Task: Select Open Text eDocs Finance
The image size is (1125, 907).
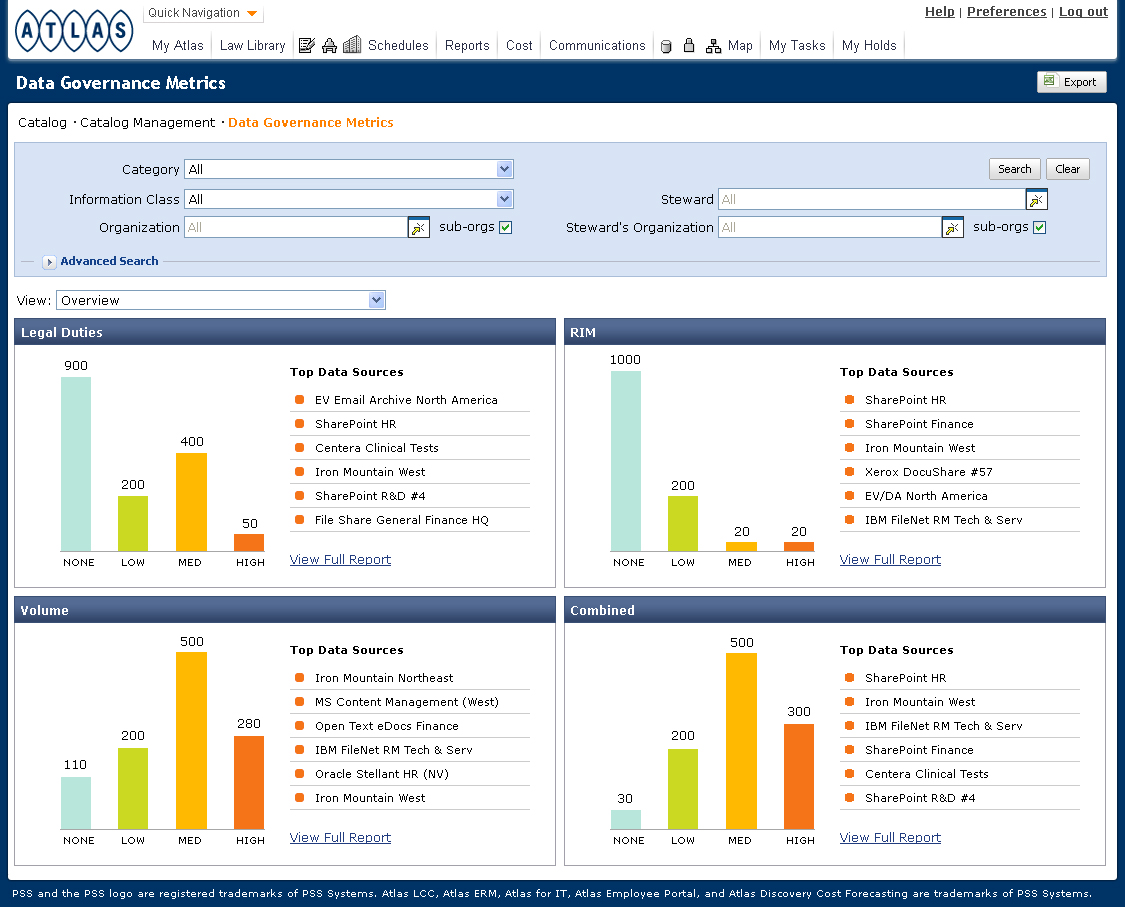Action: (x=387, y=726)
